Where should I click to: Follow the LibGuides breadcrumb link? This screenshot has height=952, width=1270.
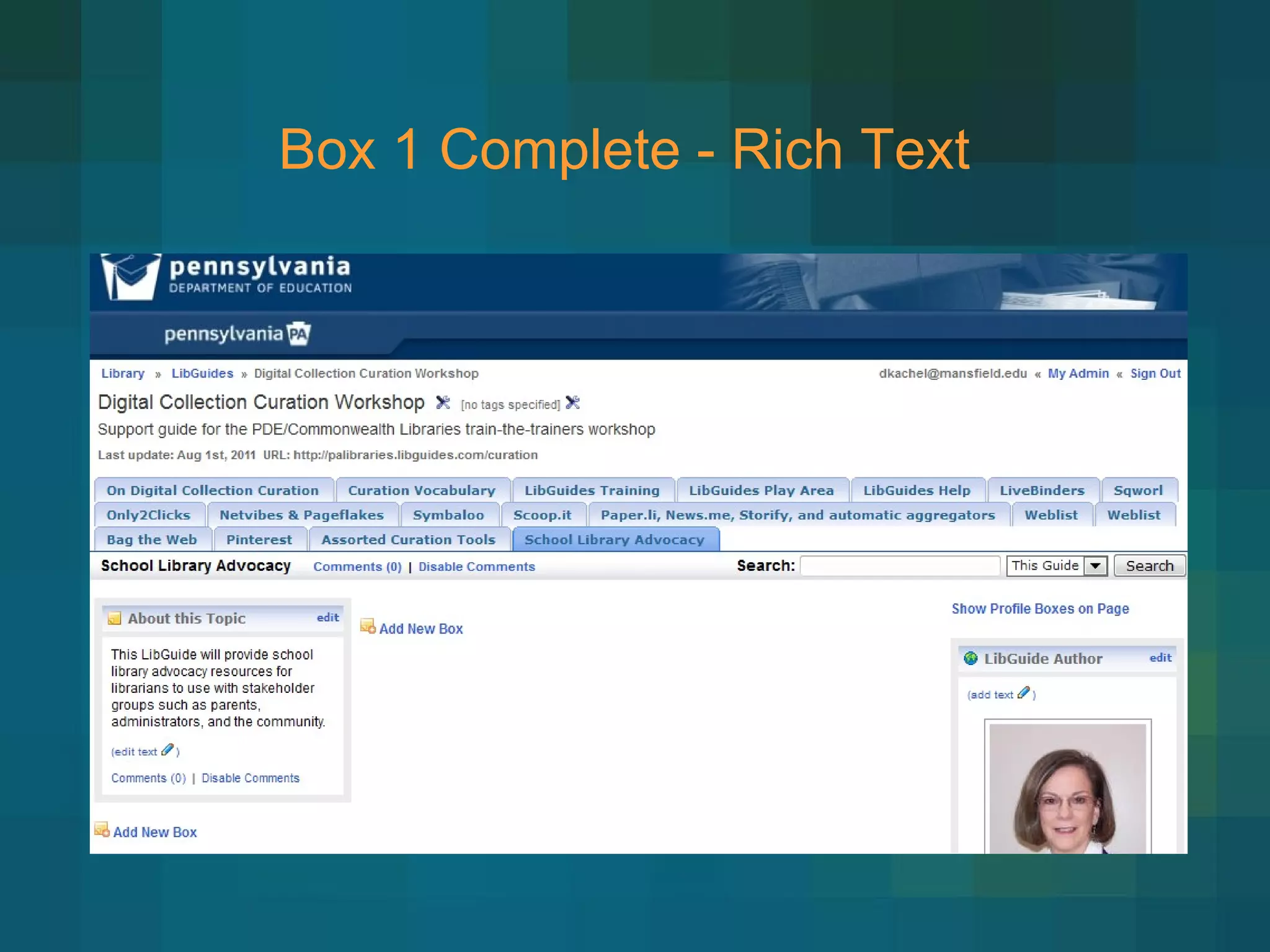(202, 373)
